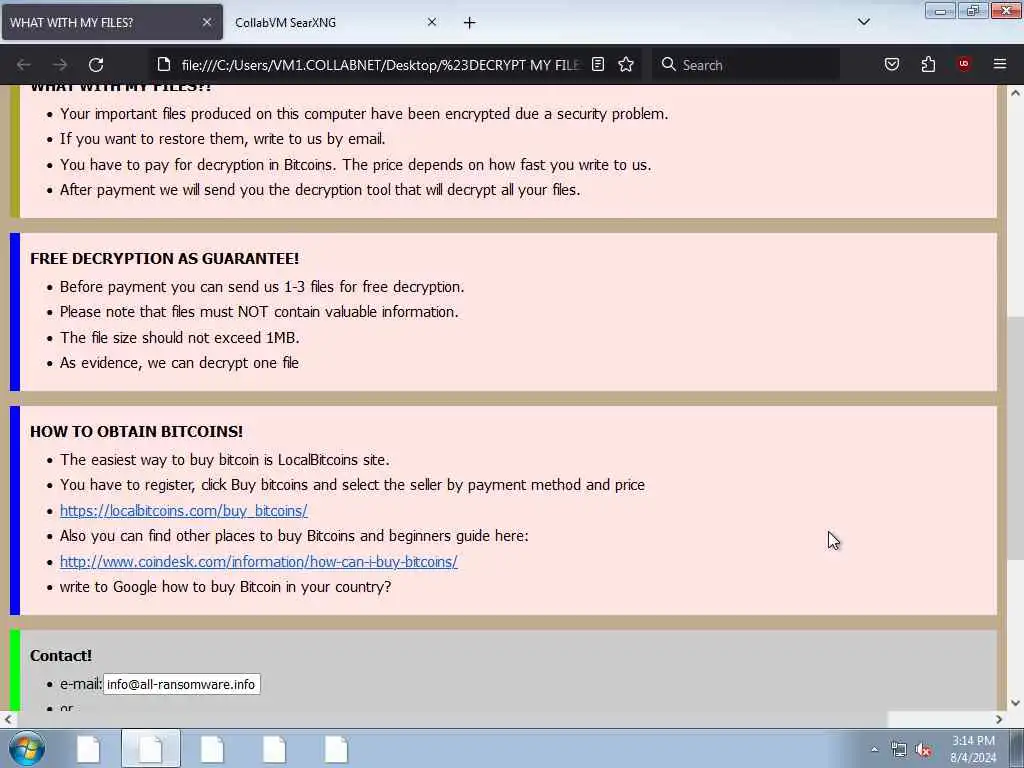Viewport: 1024px width, 768px height.
Task: Click text 'The file size should not exceed 1MB.'
Action: [x=180, y=338]
